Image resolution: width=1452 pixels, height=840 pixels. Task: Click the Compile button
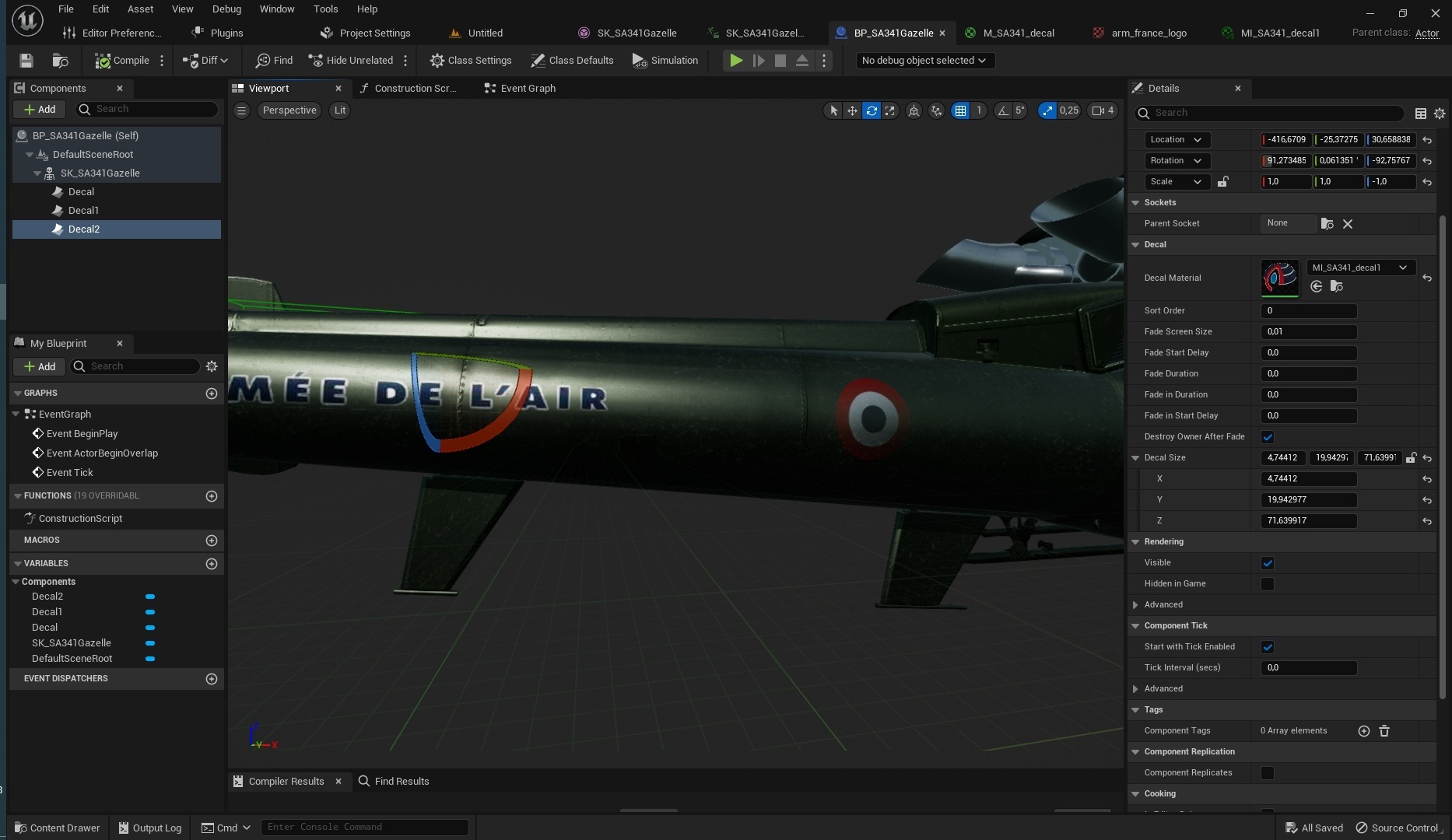tap(122, 61)
